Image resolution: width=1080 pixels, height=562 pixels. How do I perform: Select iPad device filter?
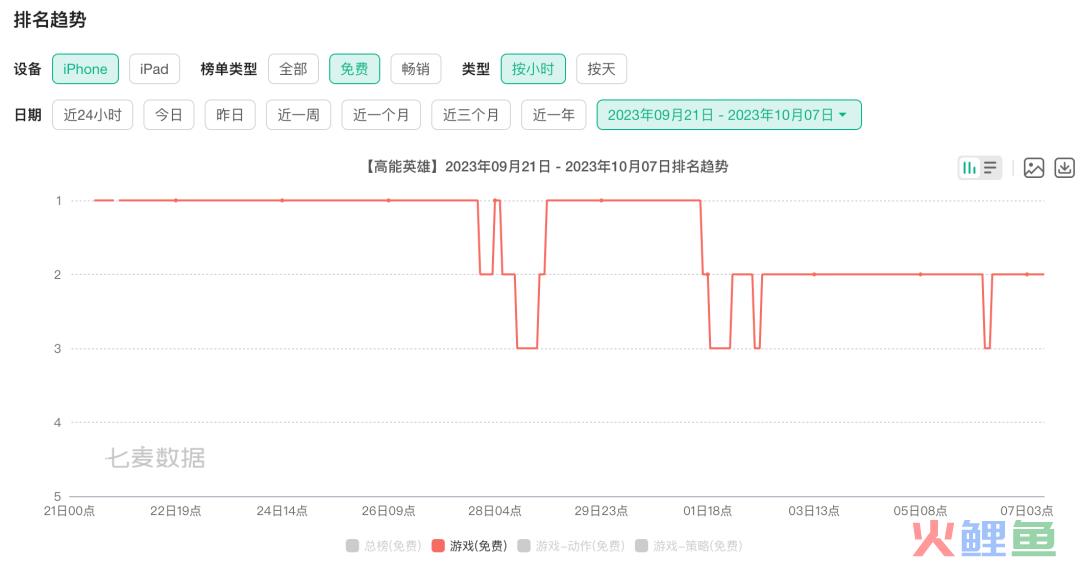coord(154,69)
